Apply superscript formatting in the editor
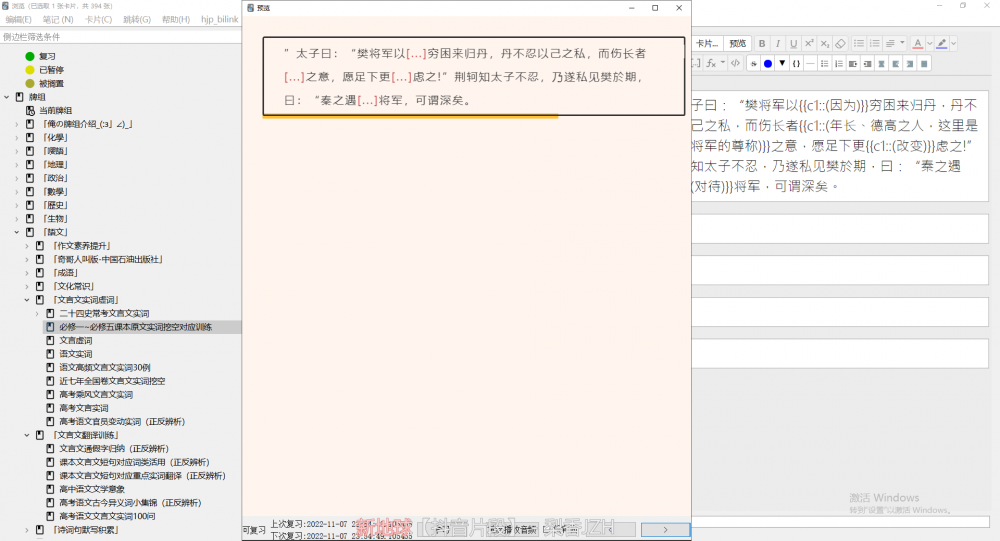This screenshot has width=1000, height=541. [x=809, y=43]
